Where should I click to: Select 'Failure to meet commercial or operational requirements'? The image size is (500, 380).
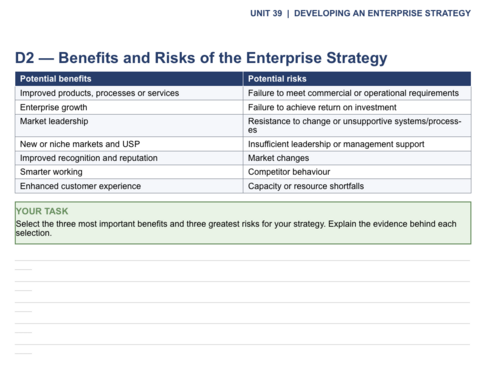(x=357, y=93)
